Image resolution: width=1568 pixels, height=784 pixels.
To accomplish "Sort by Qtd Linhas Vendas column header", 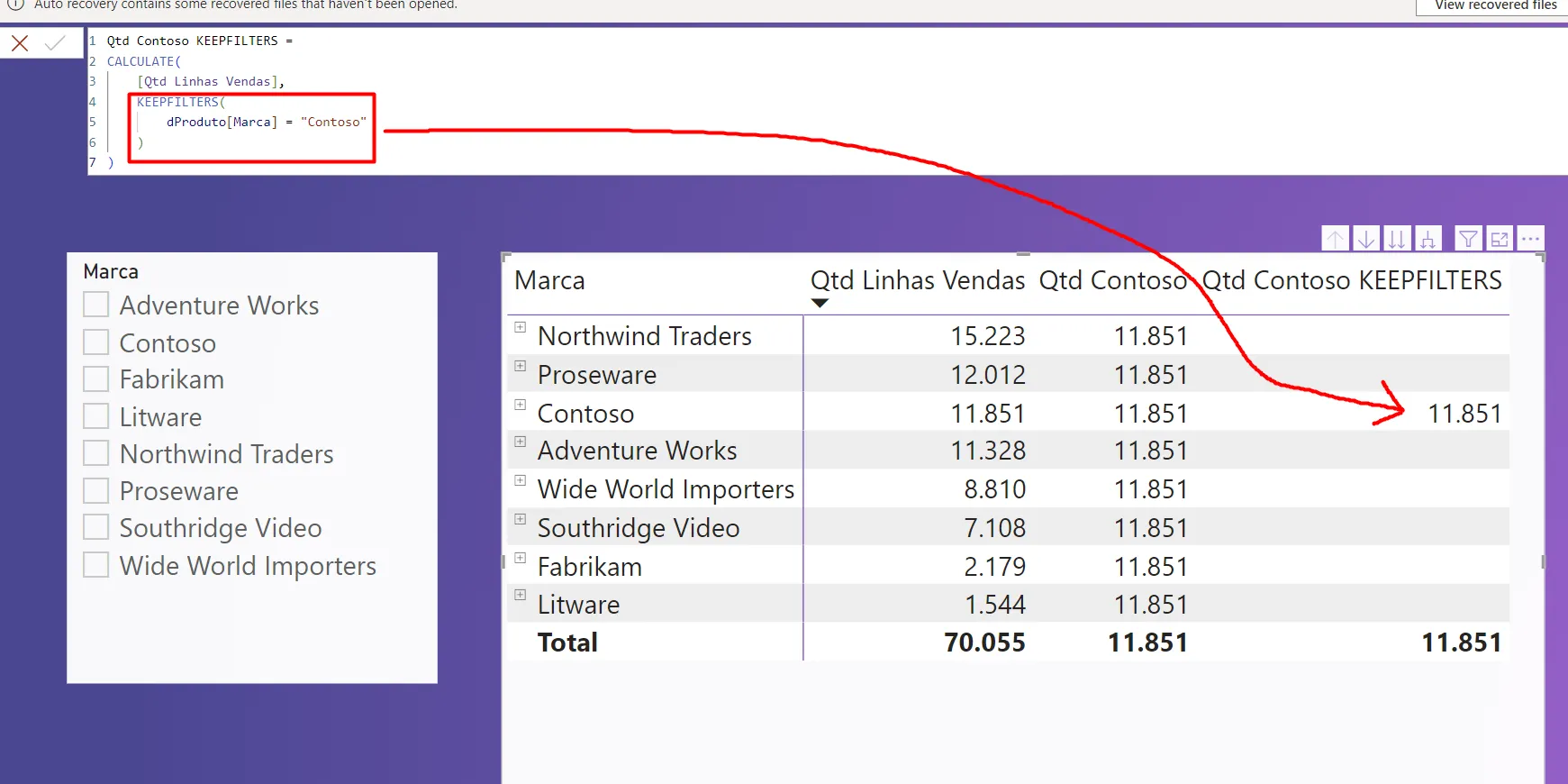I will pyautogui.click(x=917, y=281).
